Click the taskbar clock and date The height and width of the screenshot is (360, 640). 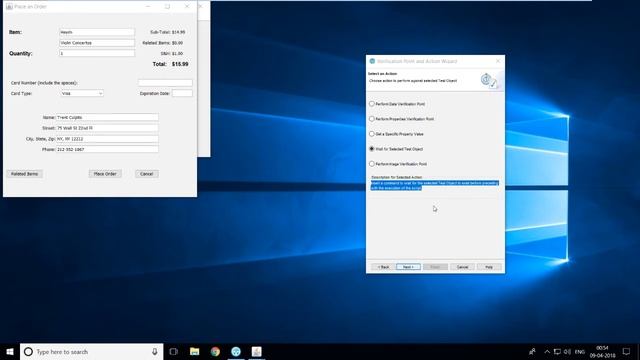point(602,351)
